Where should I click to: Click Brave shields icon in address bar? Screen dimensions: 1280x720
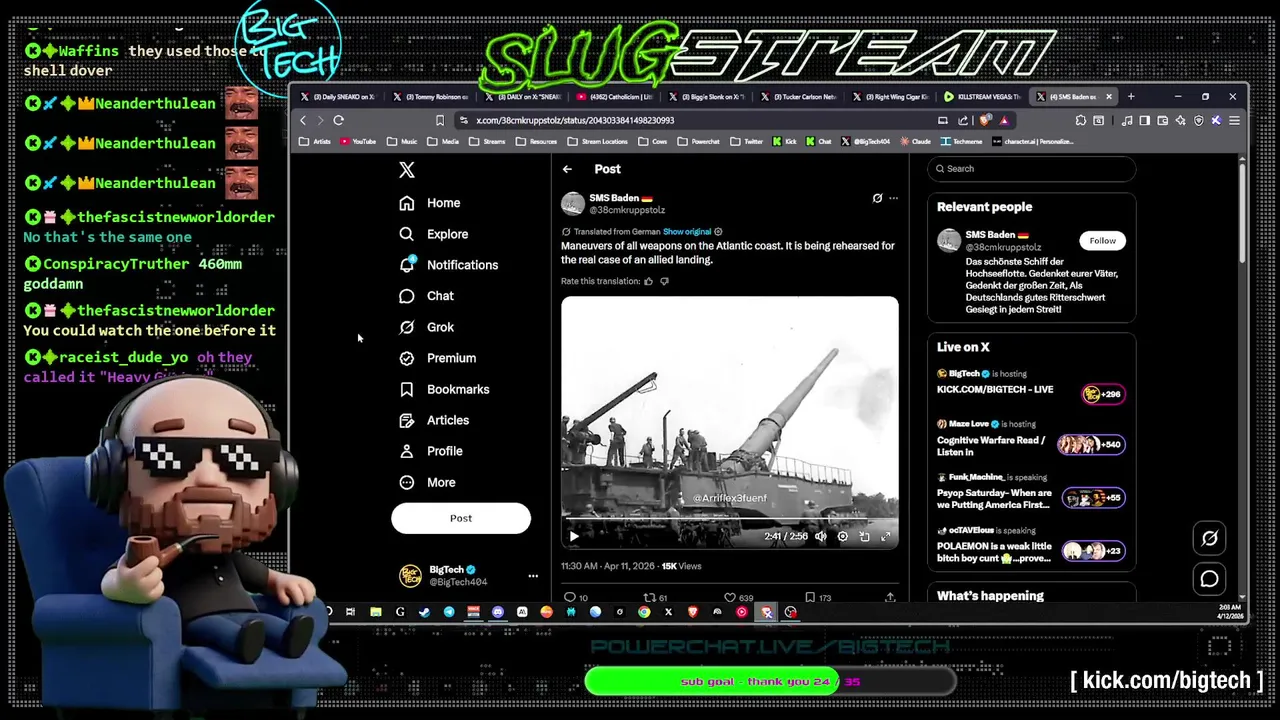click(985, 120)
